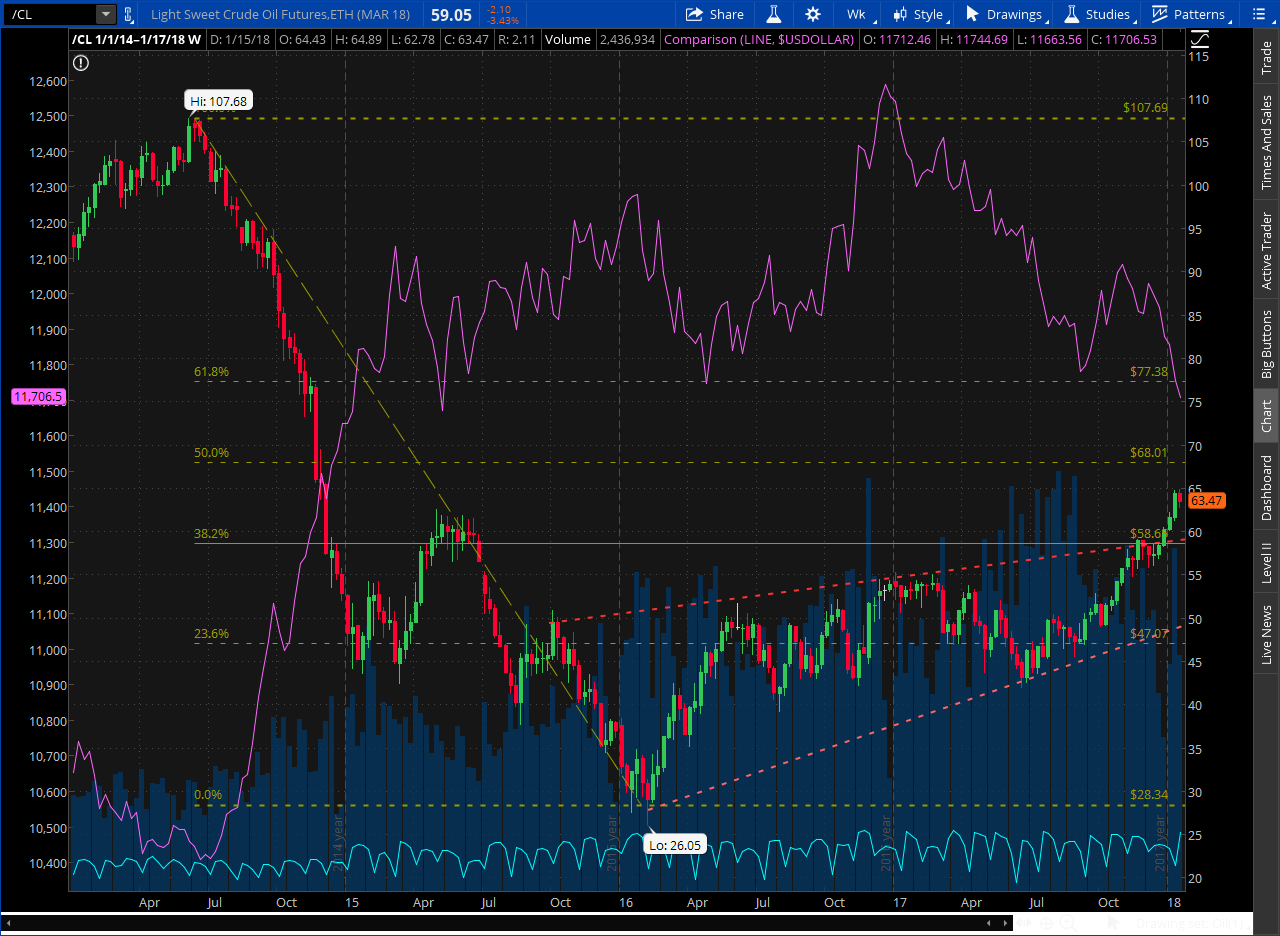Open the Studies menu

pos(1097,14)
